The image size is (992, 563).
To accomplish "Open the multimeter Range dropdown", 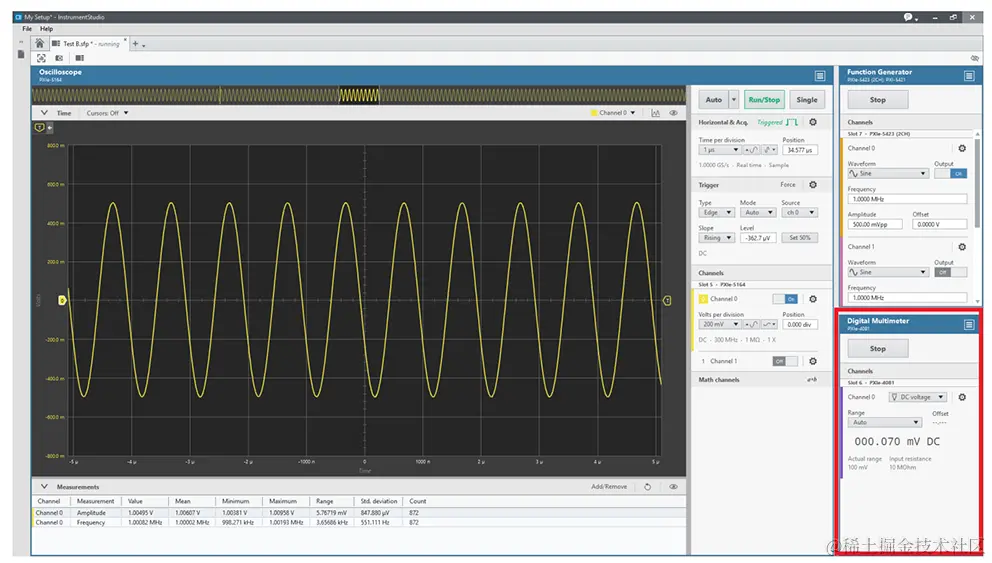I will [x=884, y=423].
